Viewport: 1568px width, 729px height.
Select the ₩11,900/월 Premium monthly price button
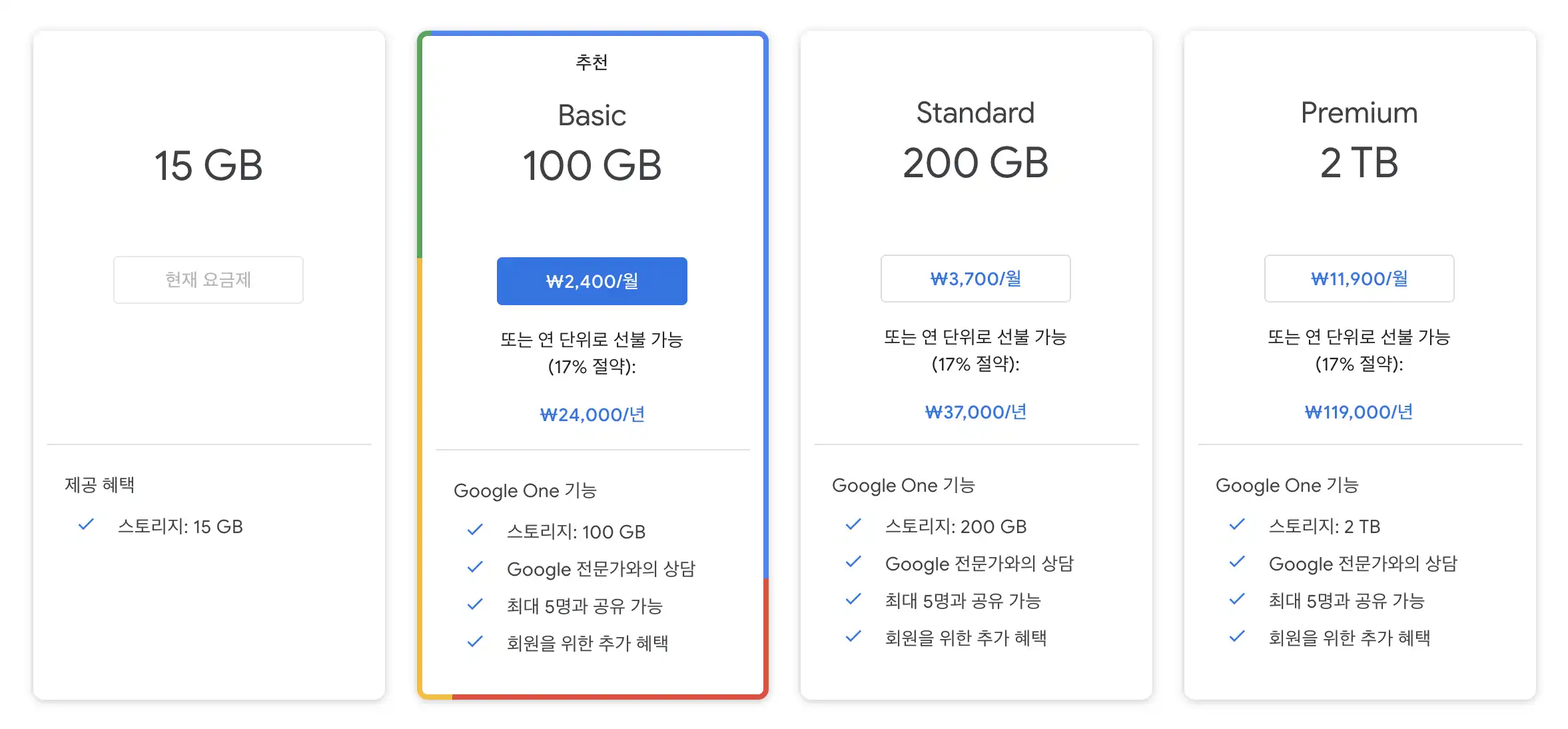[1359, 279]
